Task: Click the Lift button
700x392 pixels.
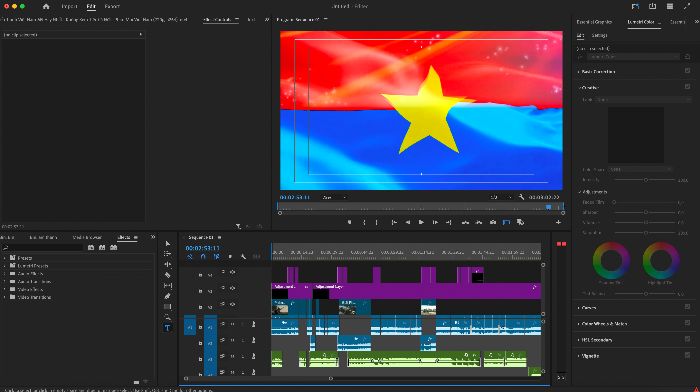Action: 465,222
